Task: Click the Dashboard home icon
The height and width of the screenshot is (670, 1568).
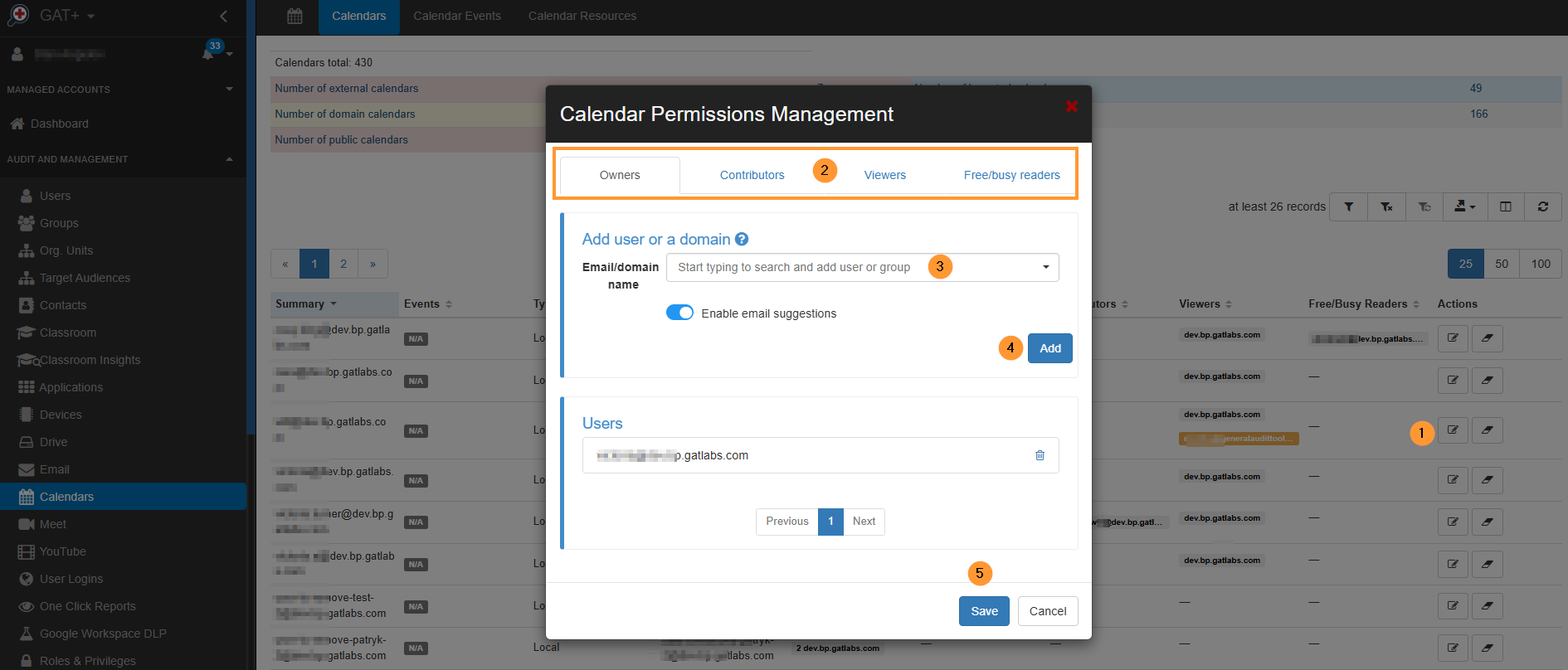Action: coord(17,124)
